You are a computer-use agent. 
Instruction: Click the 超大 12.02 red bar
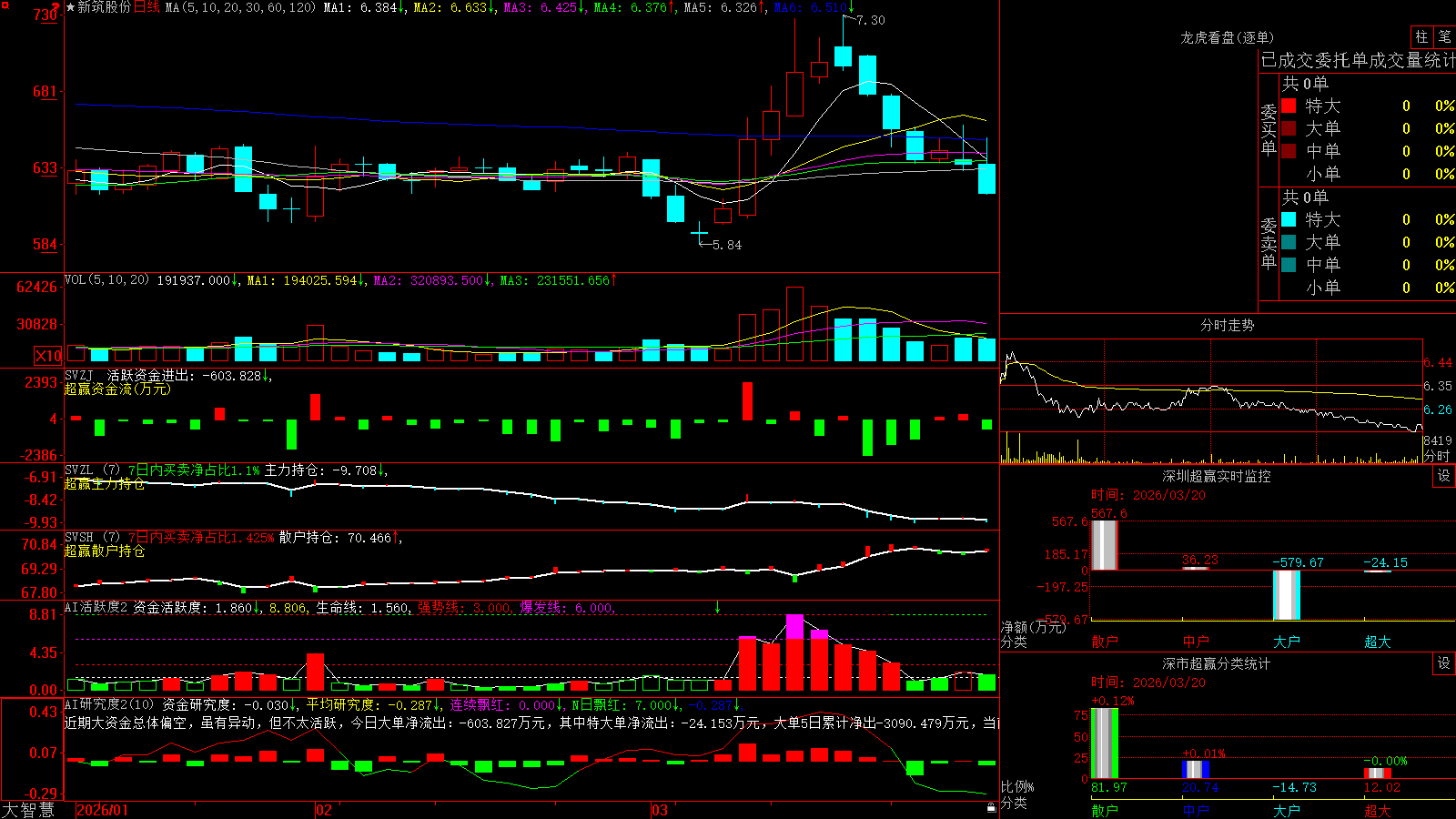pyautogui.click(x=1377, y=773)
